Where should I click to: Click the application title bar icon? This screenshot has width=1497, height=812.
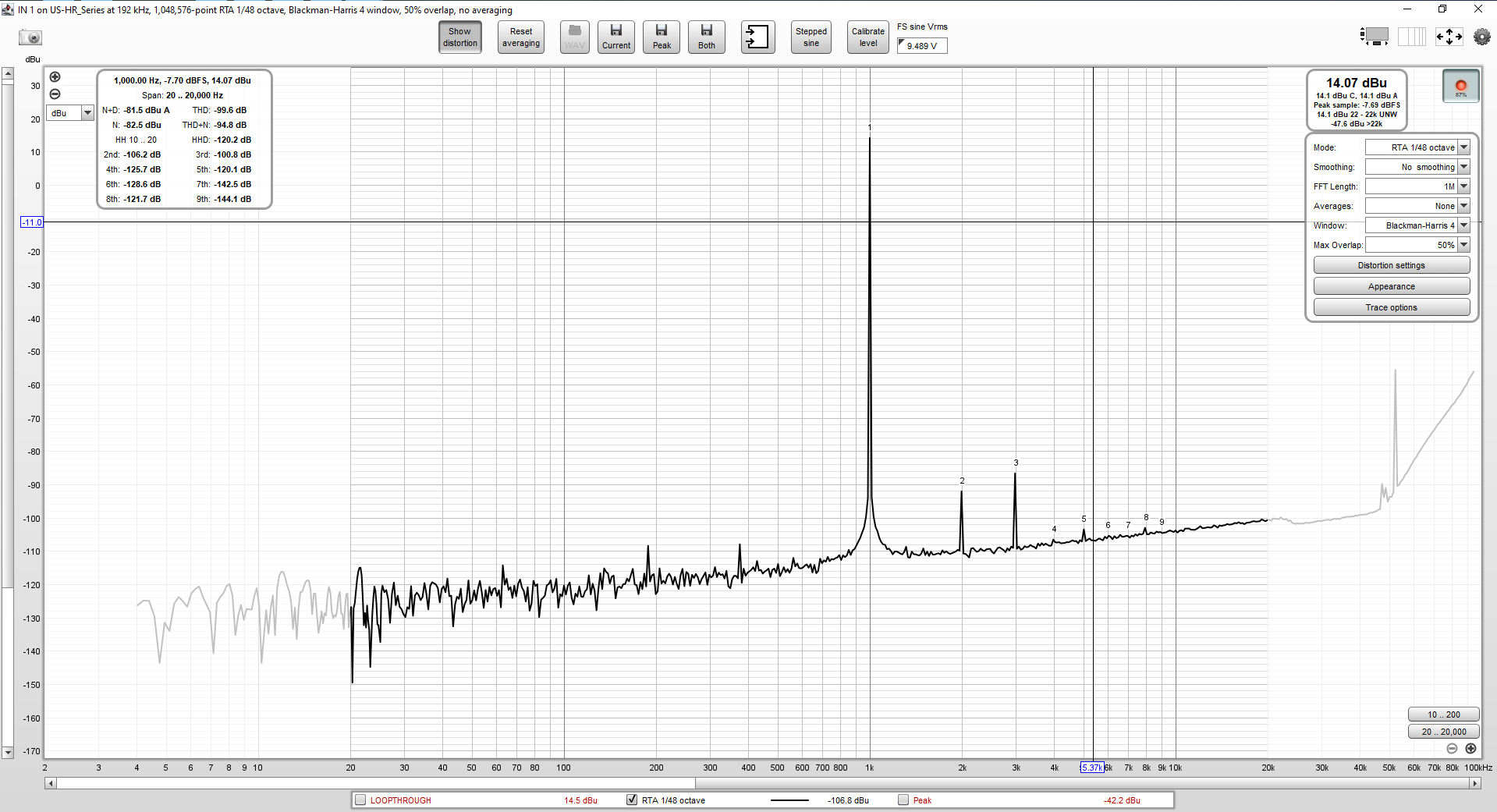click(x=8, y=9)
